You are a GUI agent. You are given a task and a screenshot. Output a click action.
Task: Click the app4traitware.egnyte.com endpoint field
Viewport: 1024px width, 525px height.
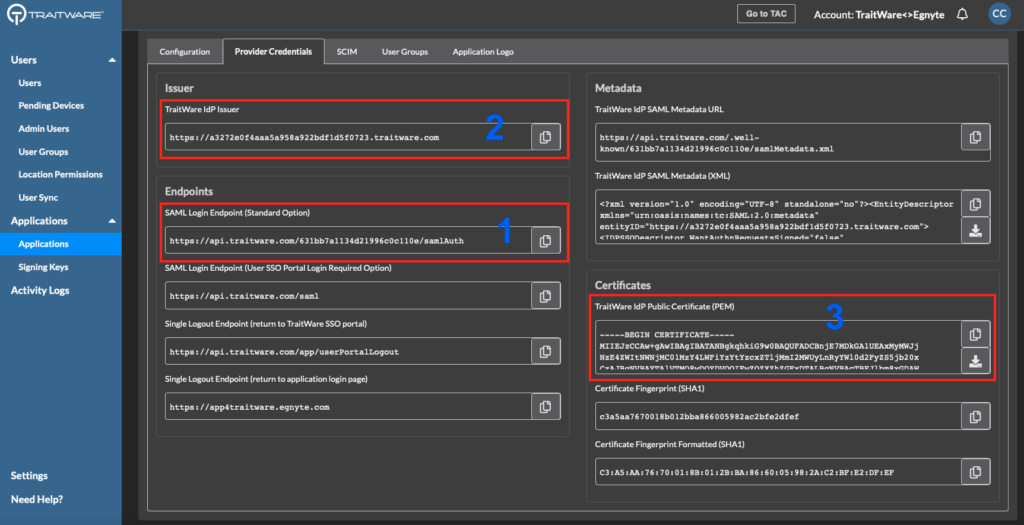(348, 407)
